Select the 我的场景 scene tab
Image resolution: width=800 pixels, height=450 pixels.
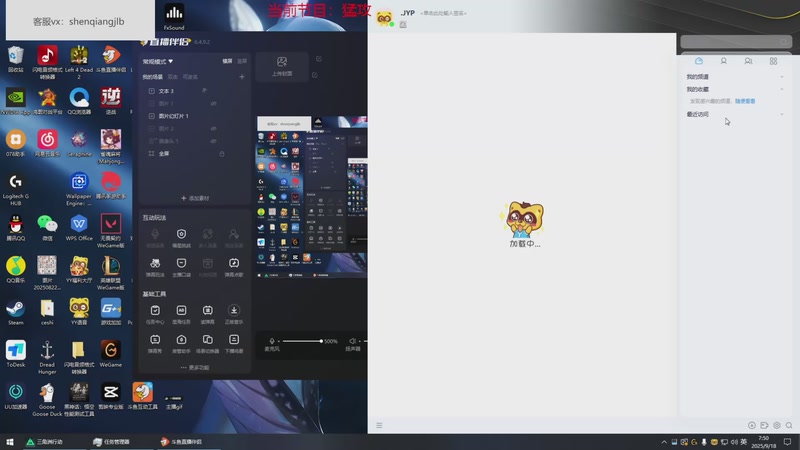click(x=153, y=77)
